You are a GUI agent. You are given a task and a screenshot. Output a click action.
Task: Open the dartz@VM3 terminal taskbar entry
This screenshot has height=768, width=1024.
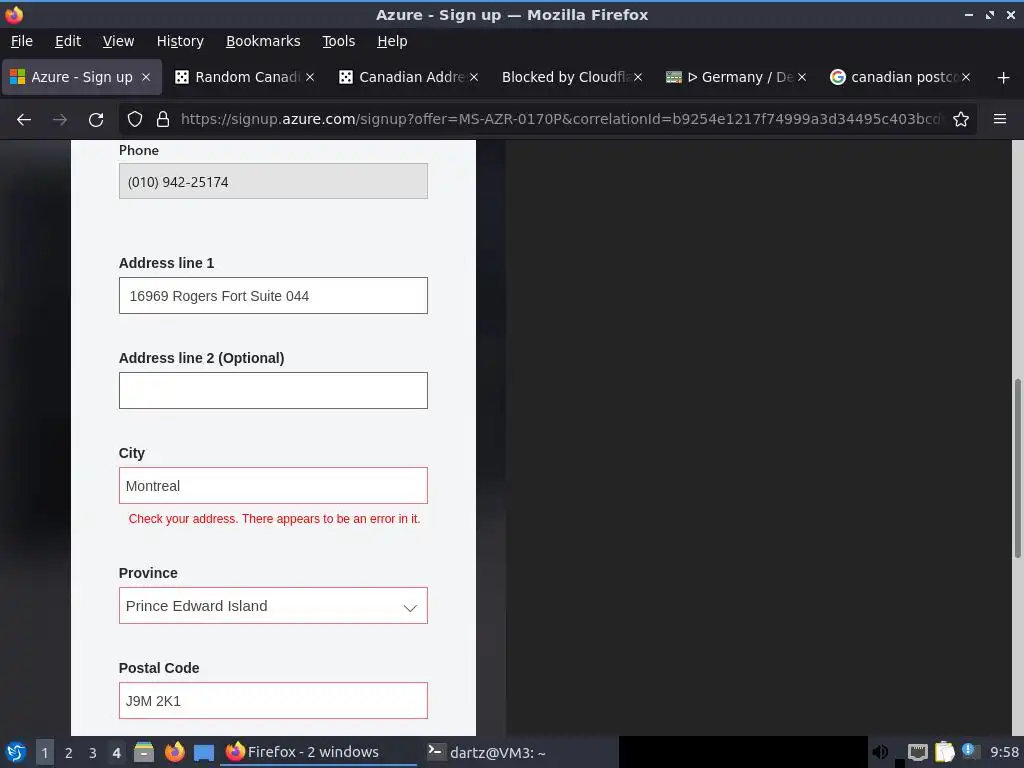[487, 752]
